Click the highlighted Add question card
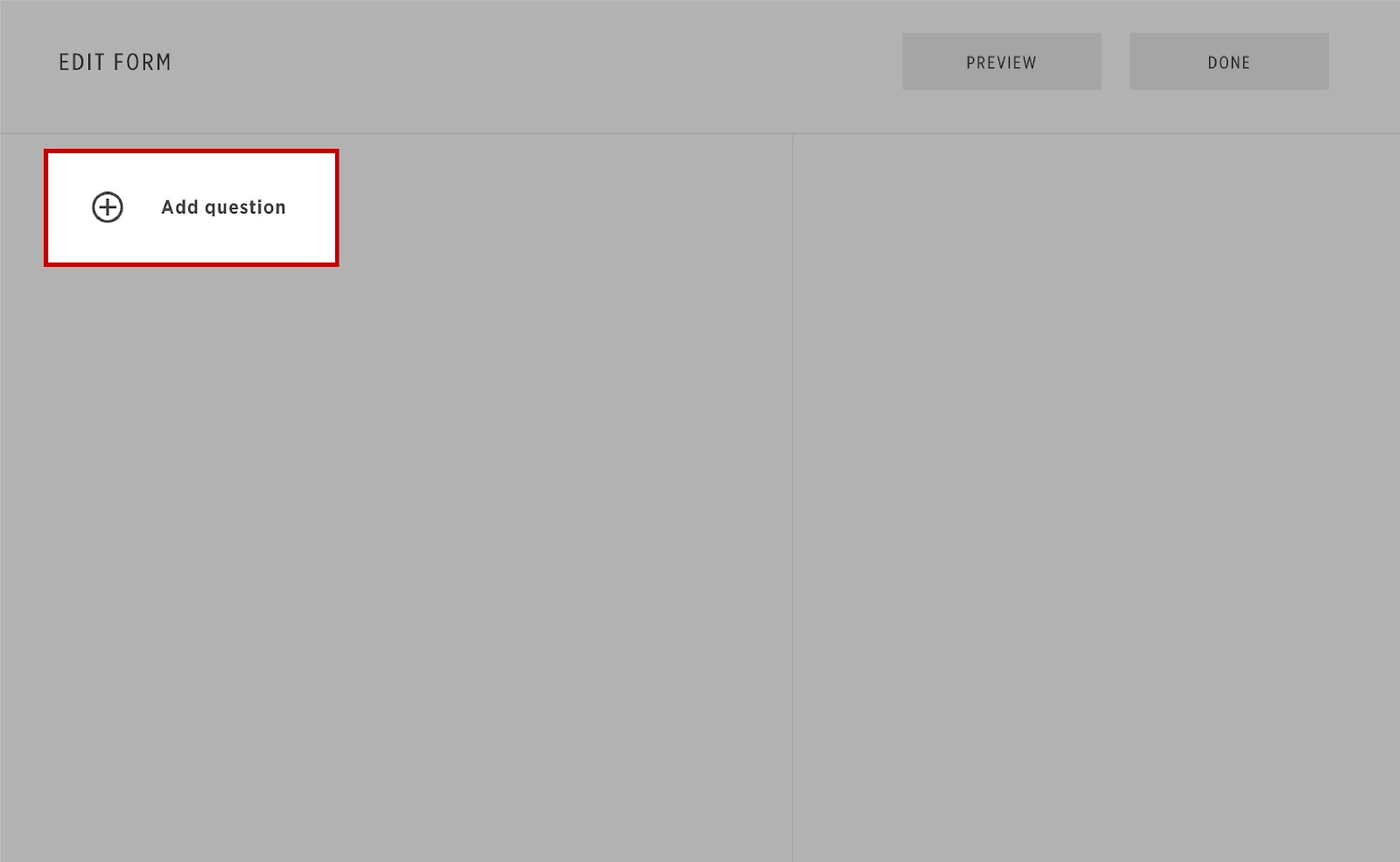Screen dimensions: 1400x862 point(192,208)
